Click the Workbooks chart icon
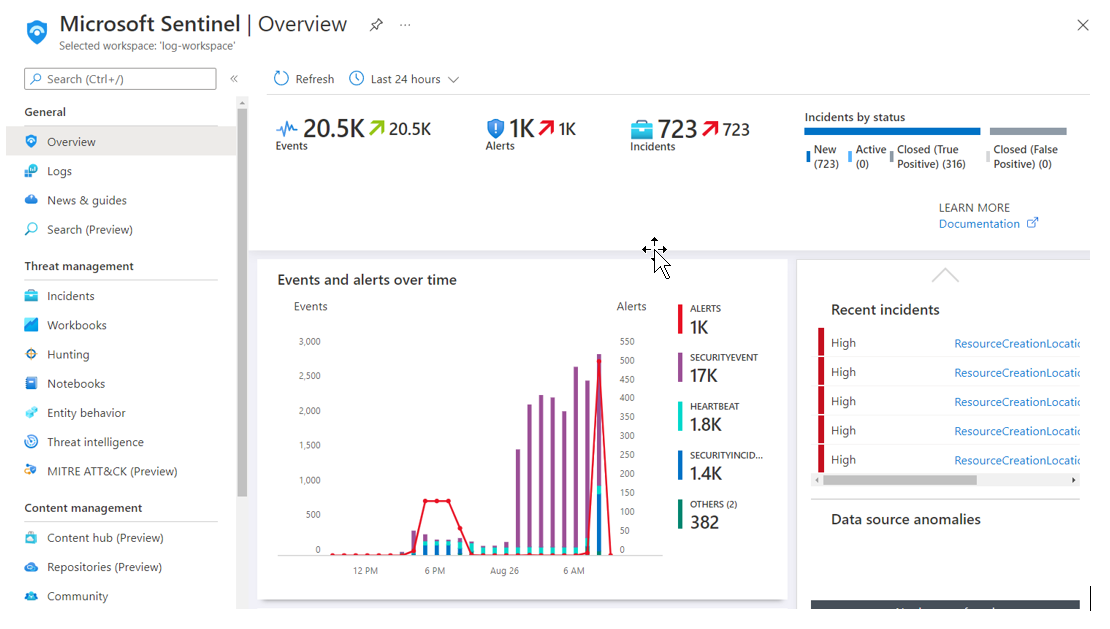 tap(32, 325)
